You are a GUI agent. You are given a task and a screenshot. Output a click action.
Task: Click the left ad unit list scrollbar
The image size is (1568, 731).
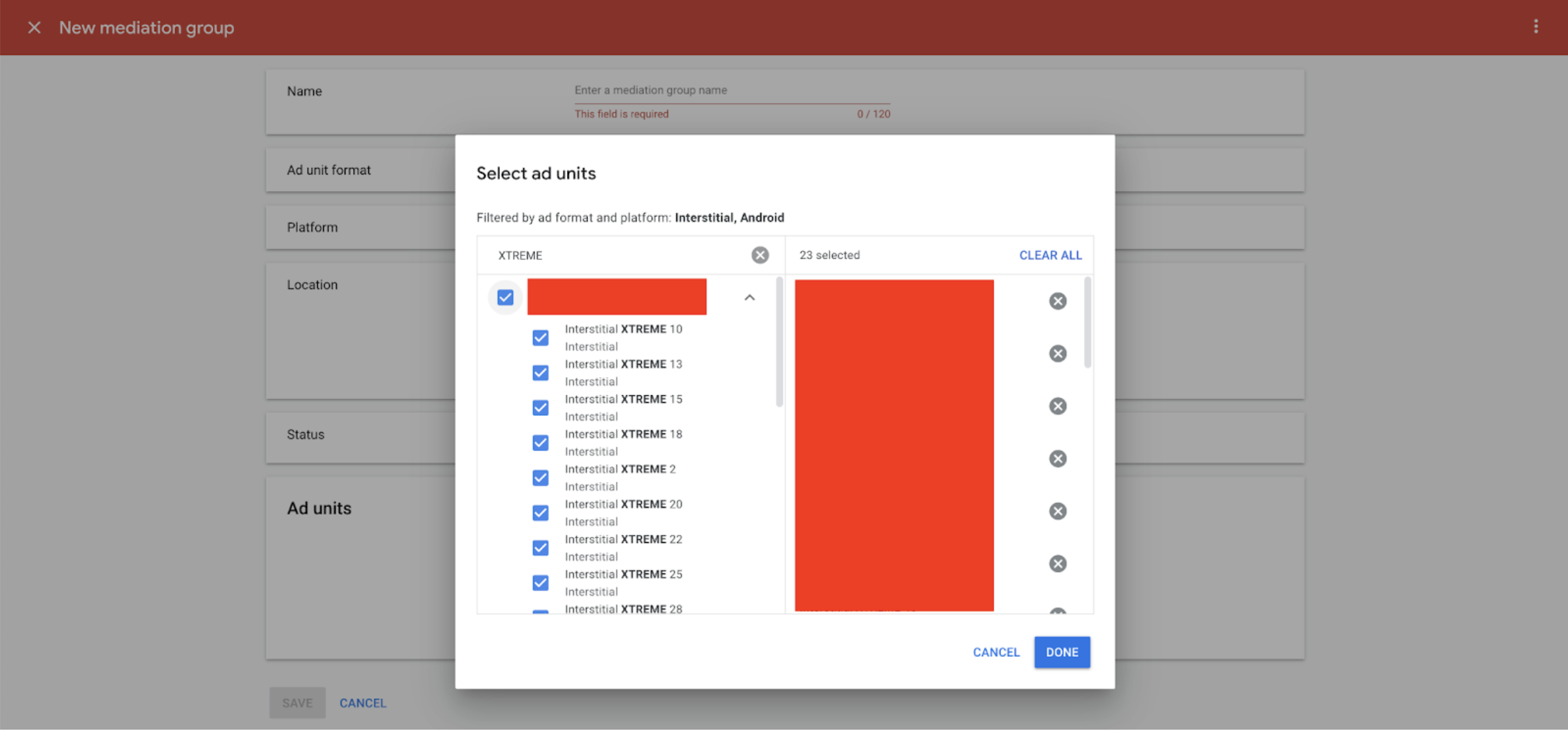point(779,341)
